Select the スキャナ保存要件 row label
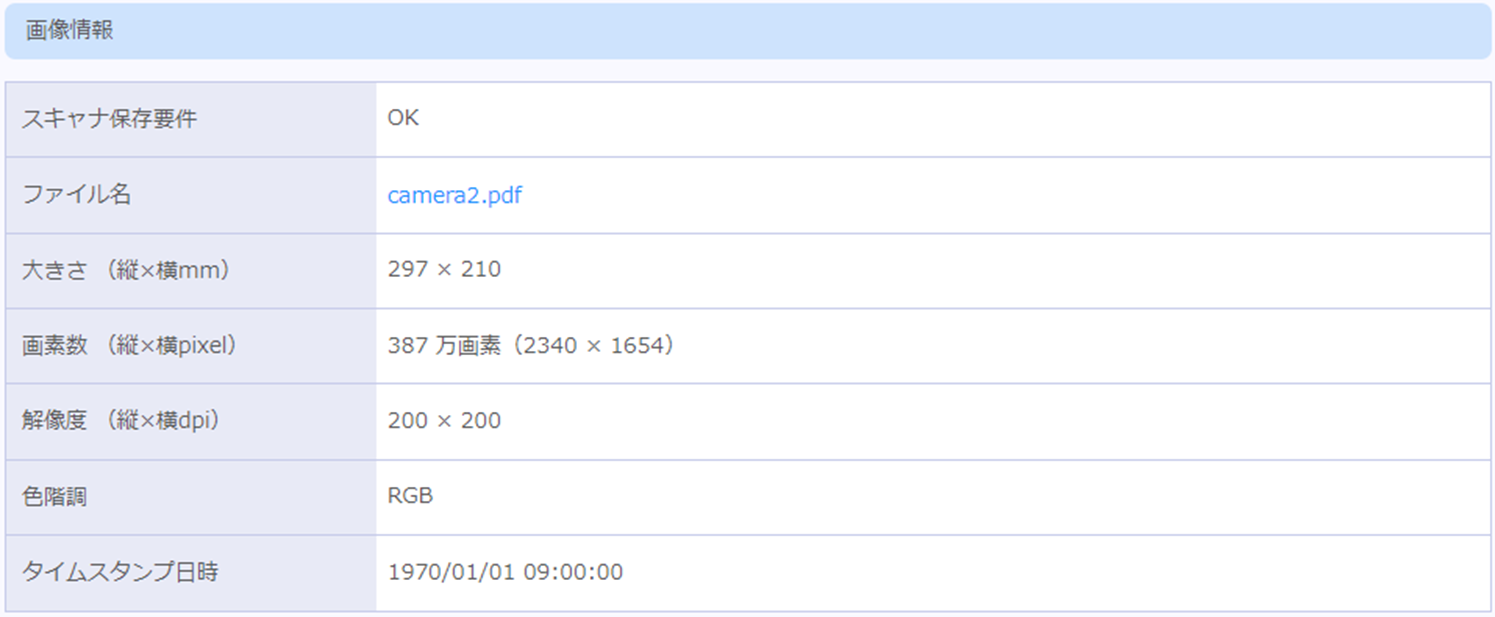This screenshot has height=617, width=1495. point(110,119)
